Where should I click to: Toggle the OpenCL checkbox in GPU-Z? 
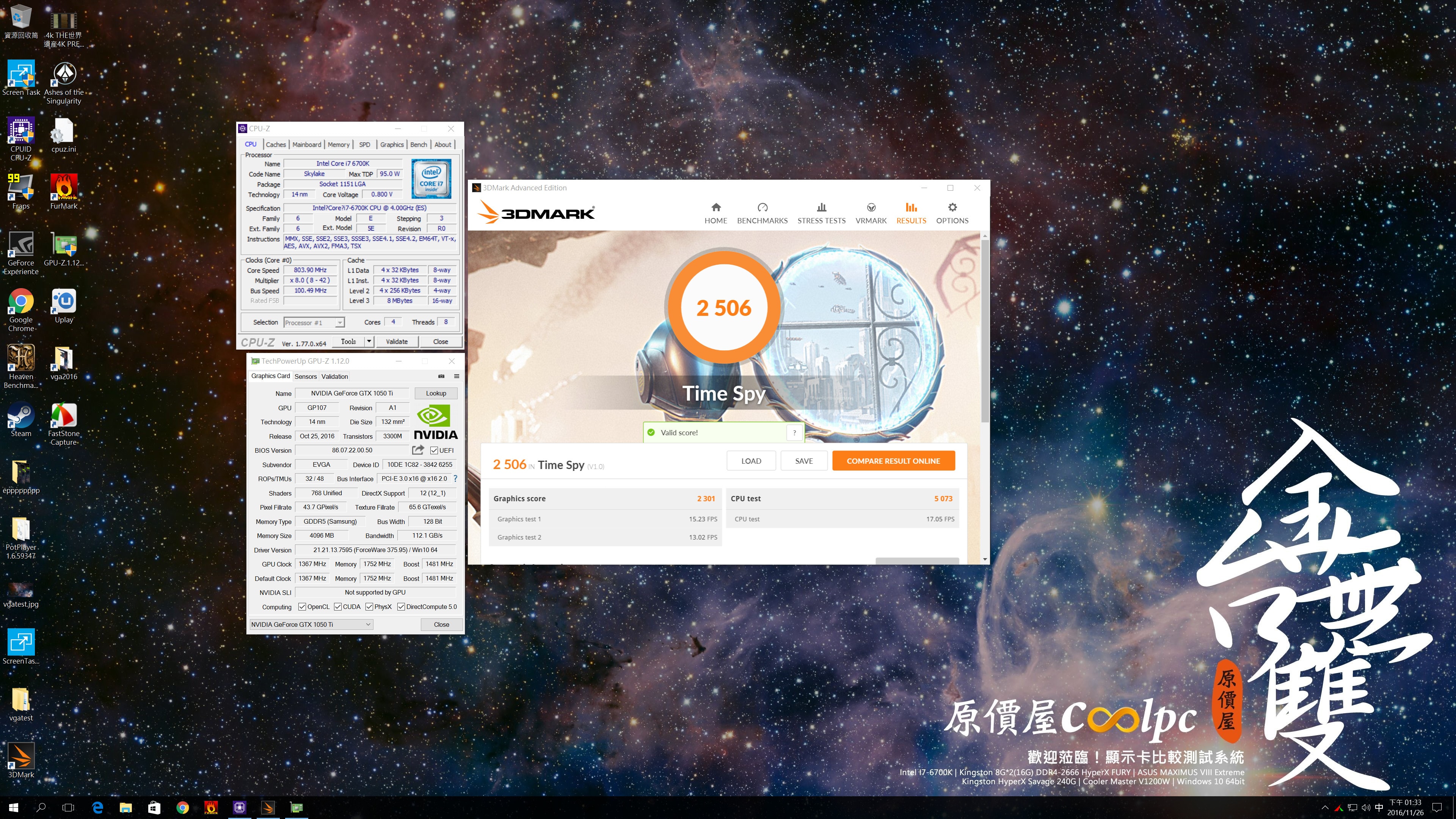coord(303,607)
